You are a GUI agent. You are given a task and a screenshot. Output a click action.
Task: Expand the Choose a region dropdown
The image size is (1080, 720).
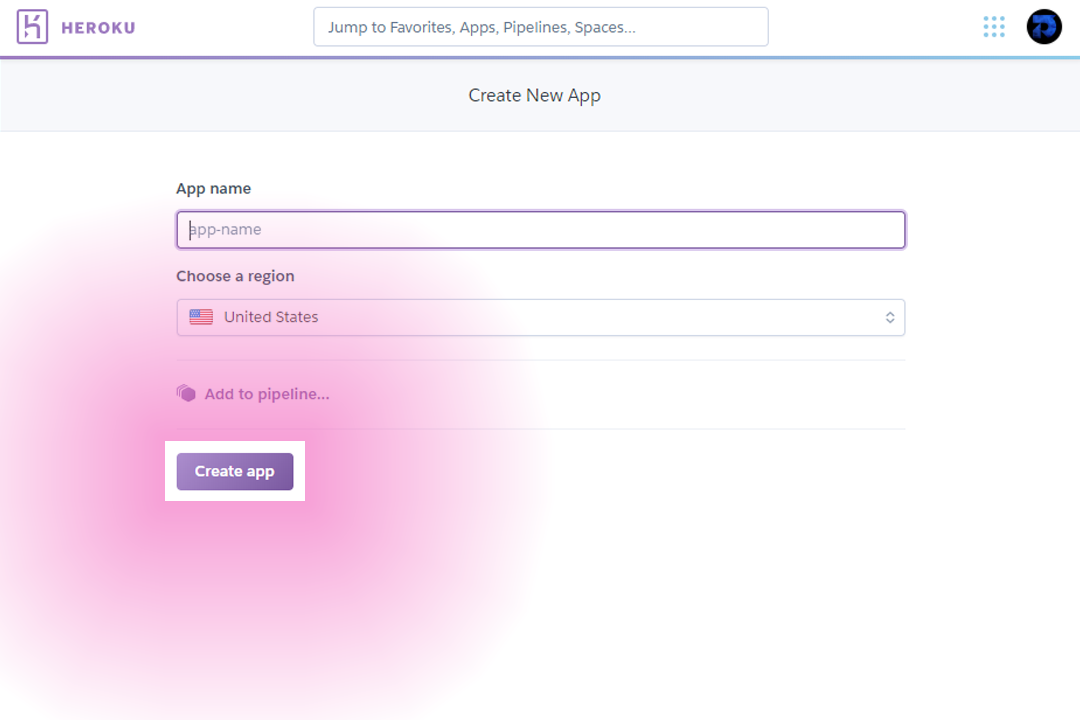point(541,318)
